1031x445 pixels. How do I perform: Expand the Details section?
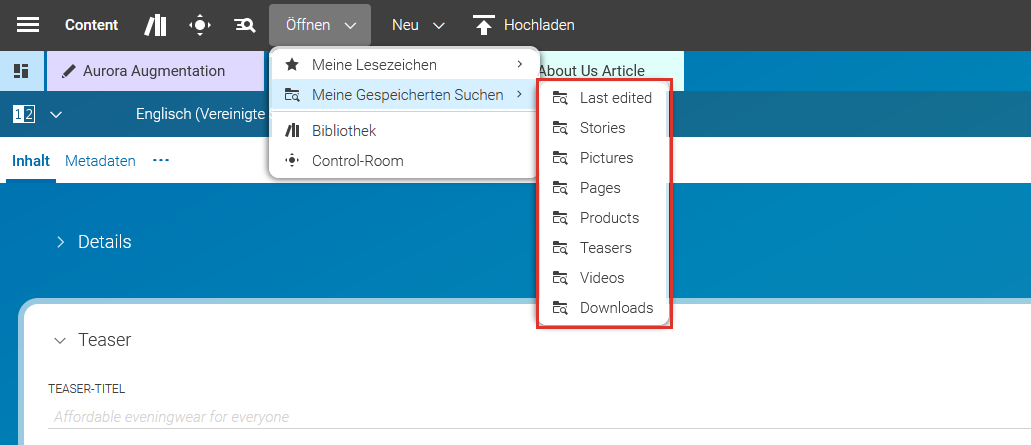point(60,242)
